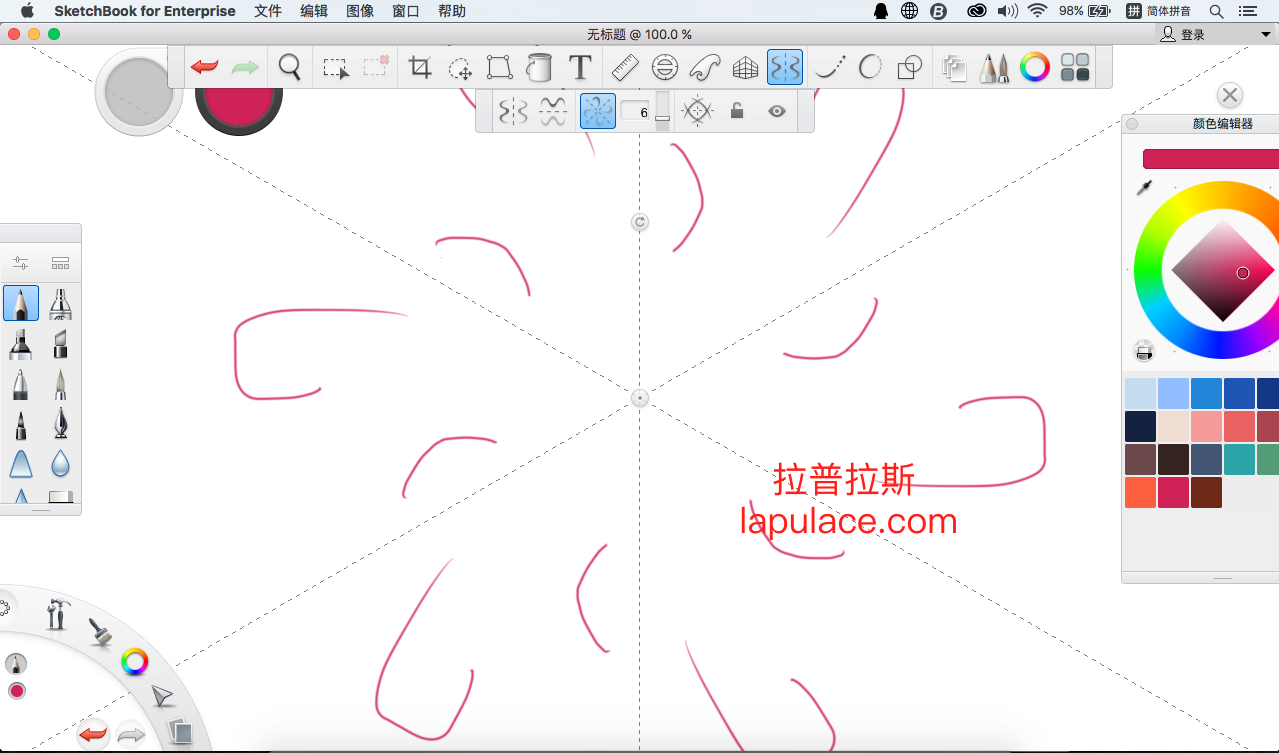Viewport: 1279px width, 753px height.
Task: Pick the fountain pen nib brush
Action: [x=61, y=424]
